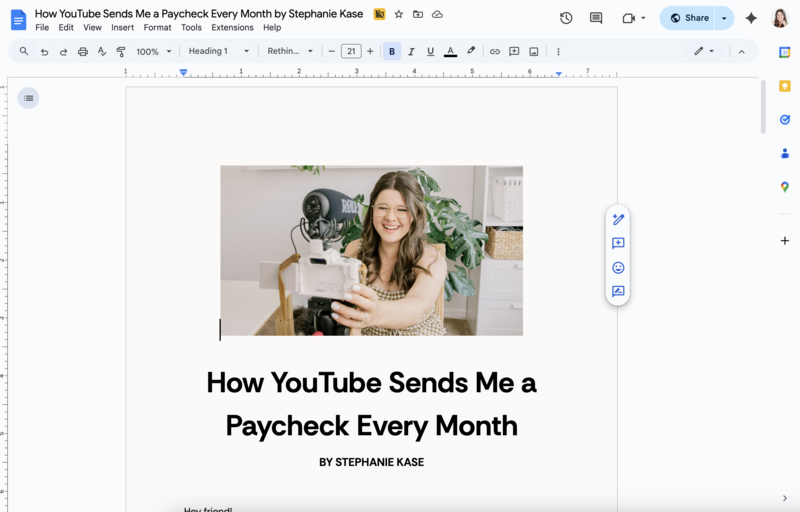The width and height of the screenshot is (800, 512).
Task: Run spelling and grammar check
Action: click(x=102, y=52)
